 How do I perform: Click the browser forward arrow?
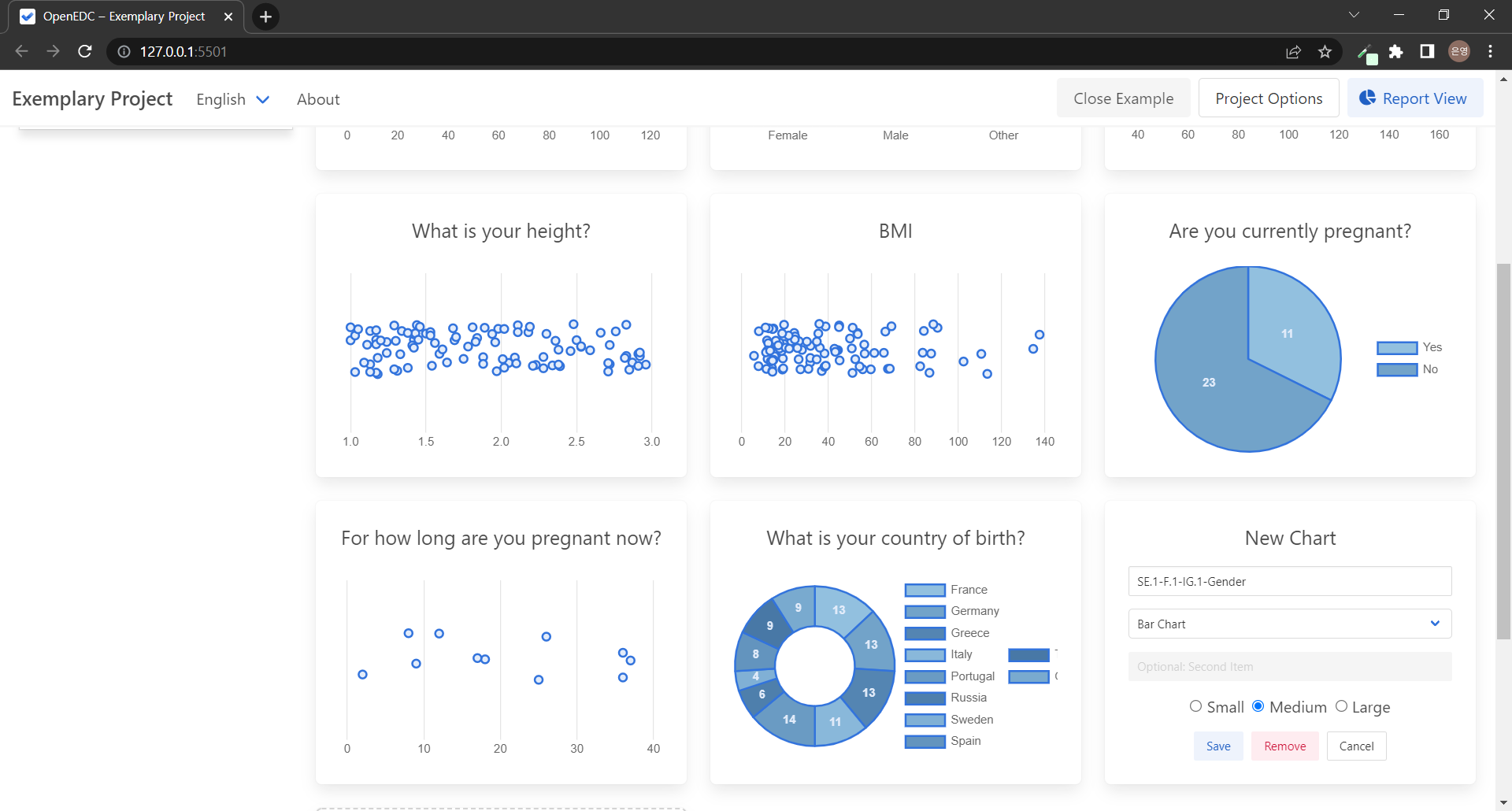(53, 51)
